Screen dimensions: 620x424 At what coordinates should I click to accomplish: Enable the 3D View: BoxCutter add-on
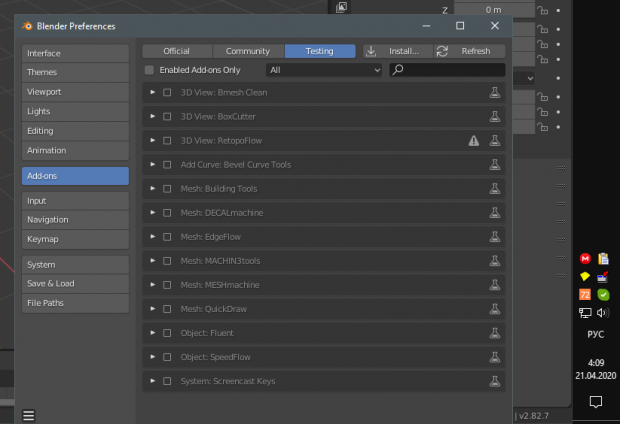coord(167,117)
